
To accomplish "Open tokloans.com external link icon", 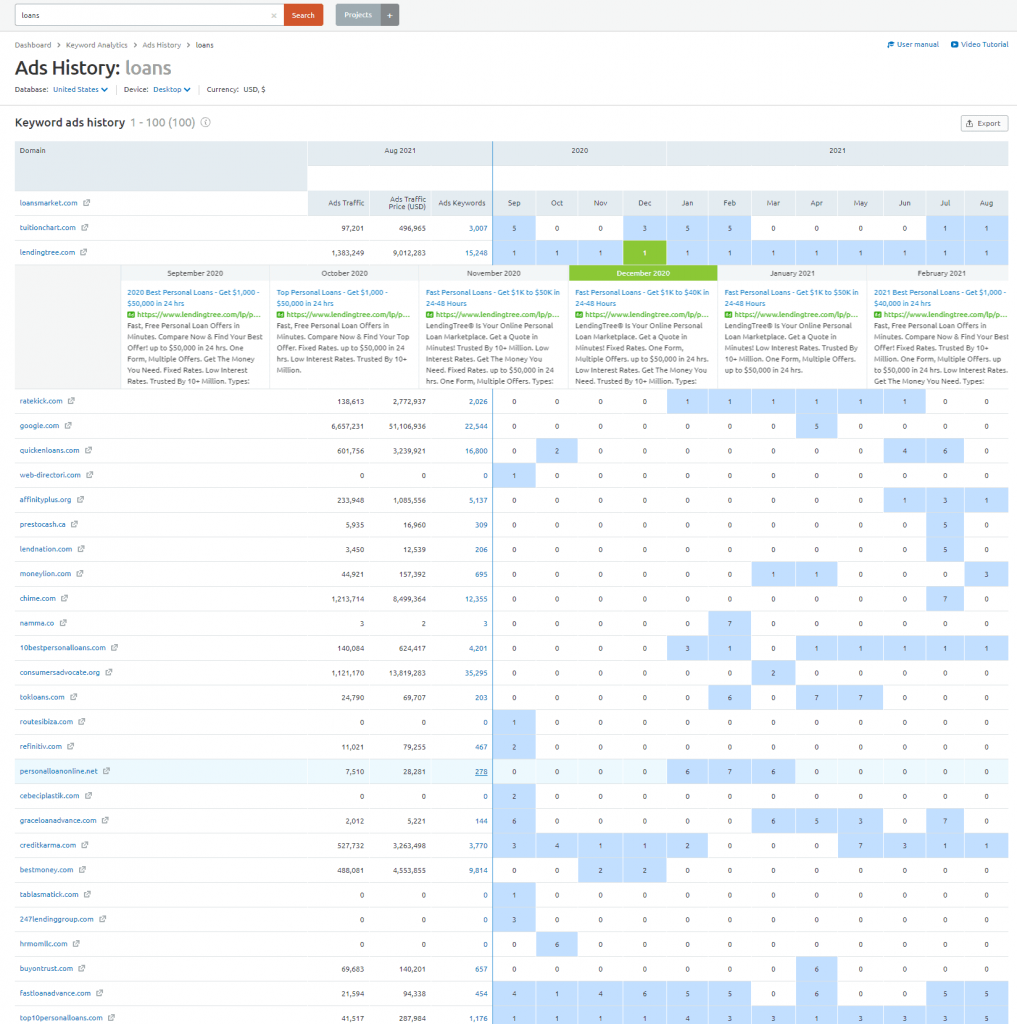I will click(x=74, y=697).
